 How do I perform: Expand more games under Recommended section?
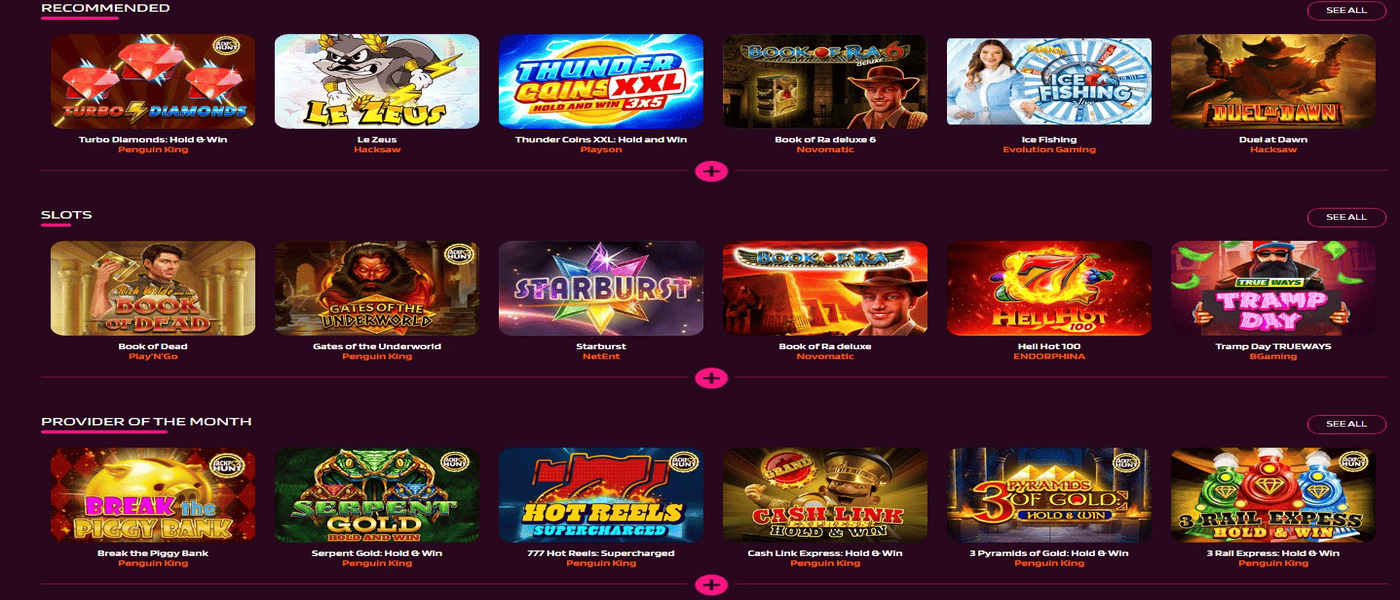tap(711, 171)
